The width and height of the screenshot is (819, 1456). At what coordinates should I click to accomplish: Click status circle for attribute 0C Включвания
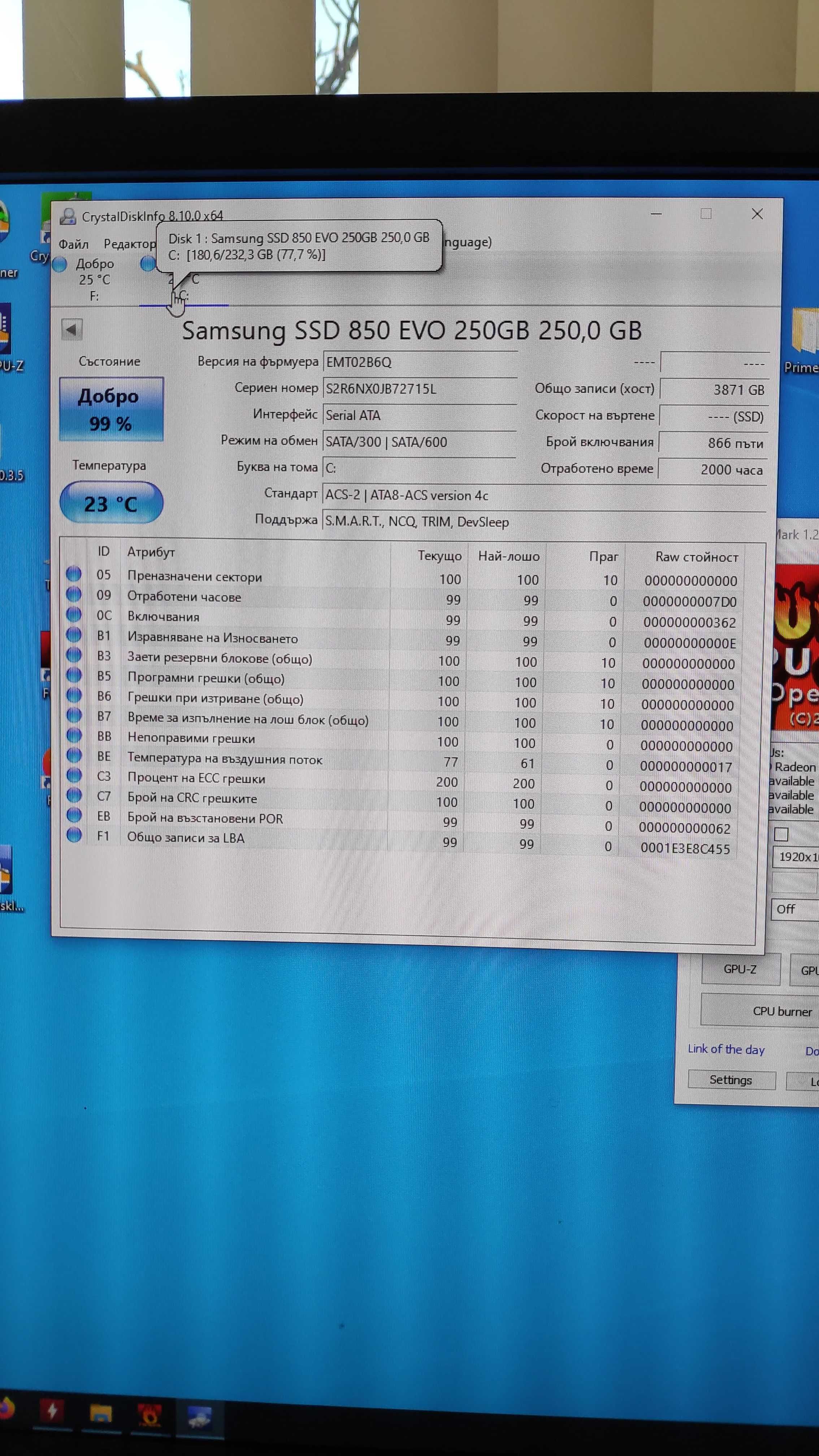[74, 614]
